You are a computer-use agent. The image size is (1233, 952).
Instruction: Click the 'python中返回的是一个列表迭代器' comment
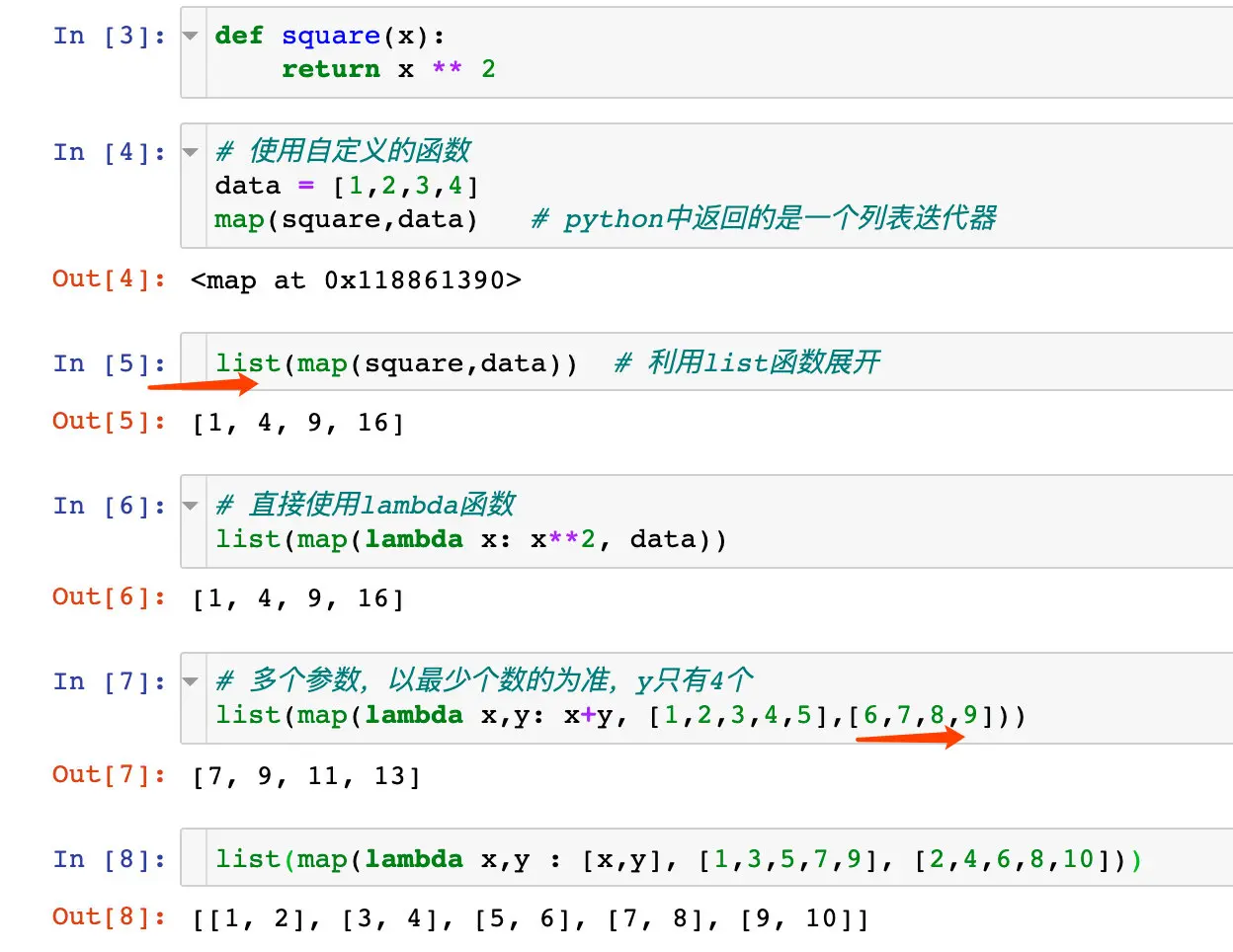[x=764, y=218]
